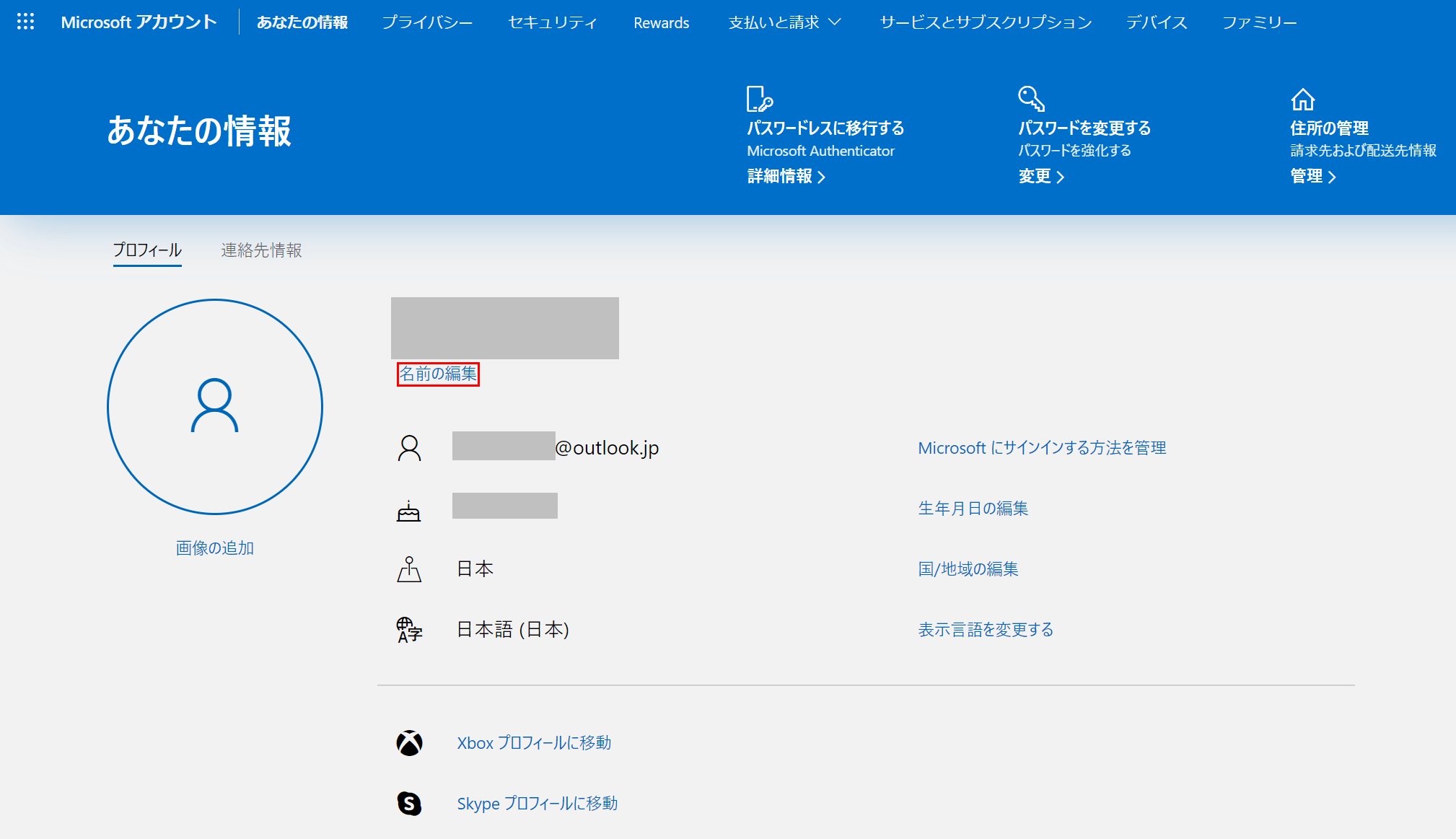The width and height of the screenshot is (1456, 839).
Task: Click the Skype logo icon
Action: coord(409,803)
